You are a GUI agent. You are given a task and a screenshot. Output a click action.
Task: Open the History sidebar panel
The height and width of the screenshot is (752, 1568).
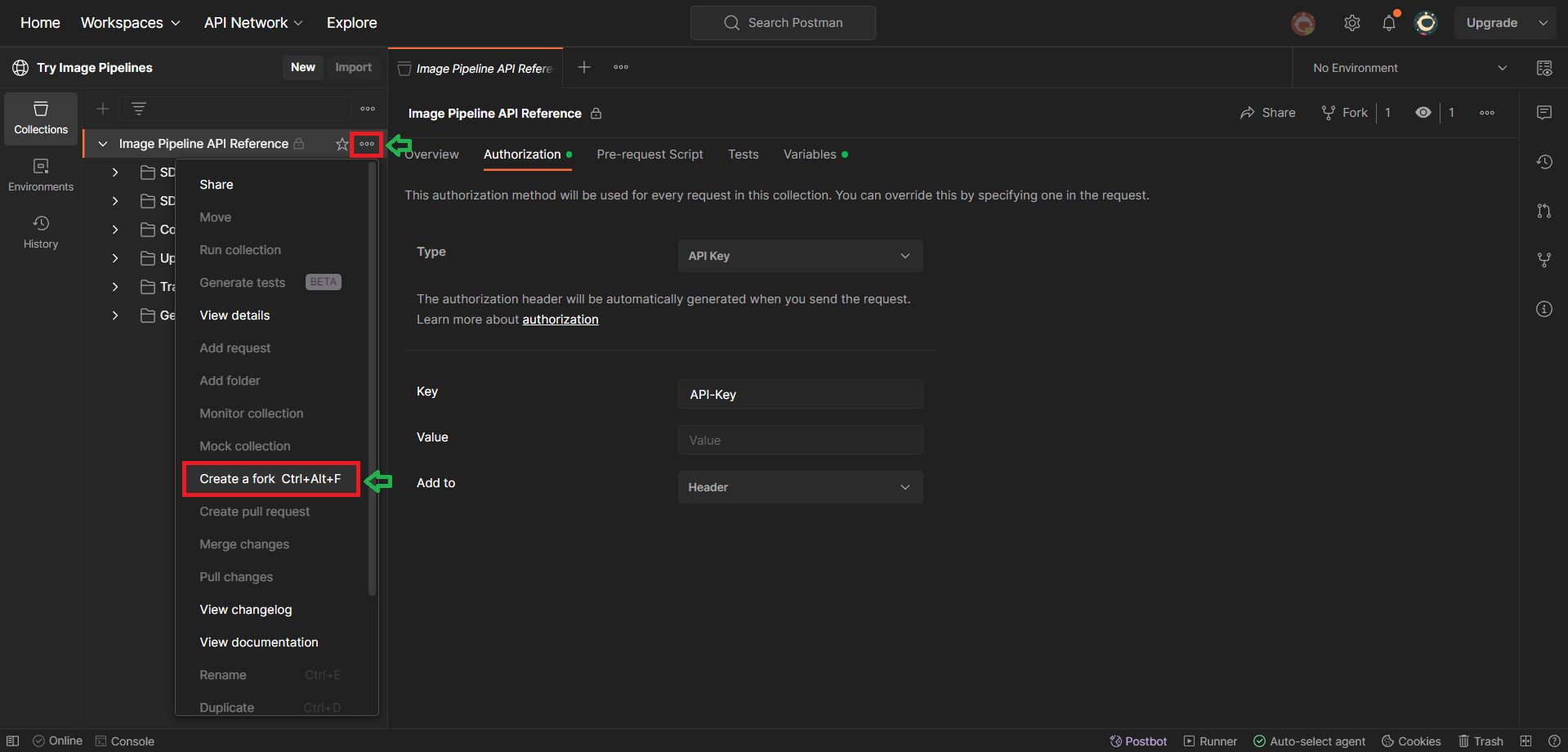click(x=41, y=233)
